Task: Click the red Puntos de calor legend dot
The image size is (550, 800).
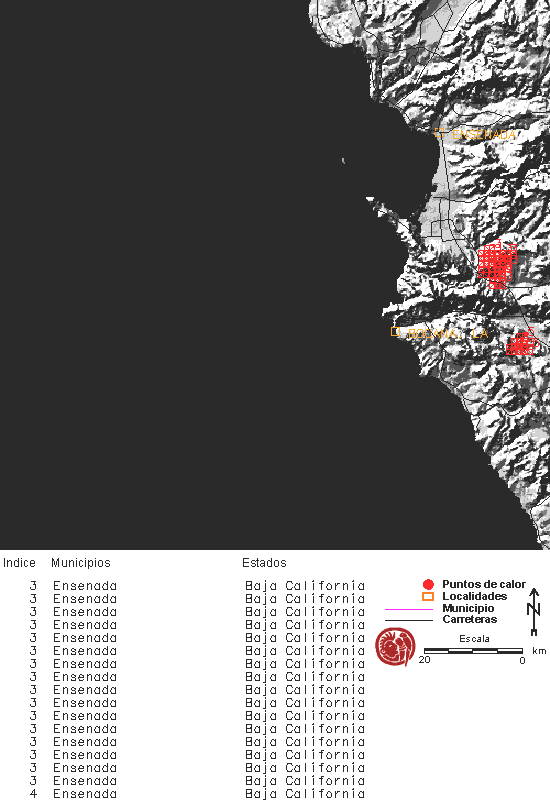Action: pyautogui.click(x=428, y=585)
